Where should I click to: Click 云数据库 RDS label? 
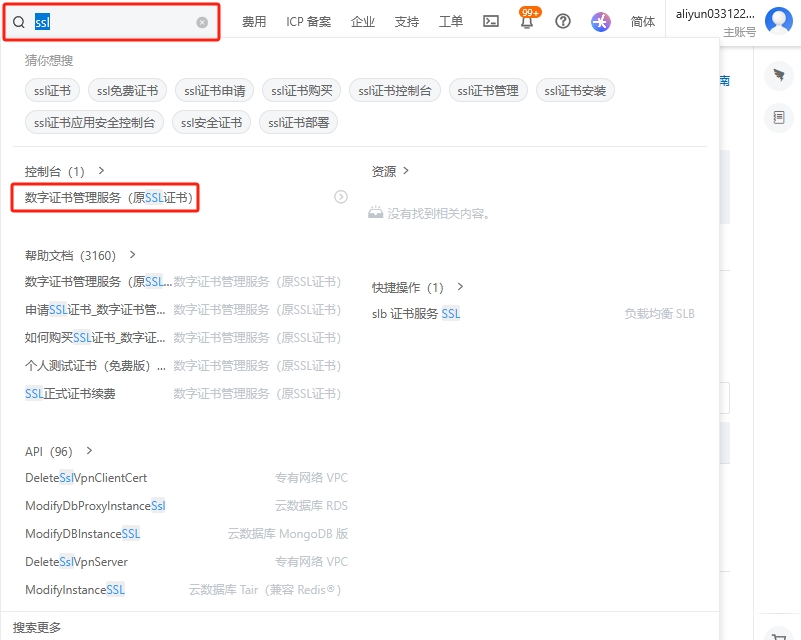click(311, 506)
